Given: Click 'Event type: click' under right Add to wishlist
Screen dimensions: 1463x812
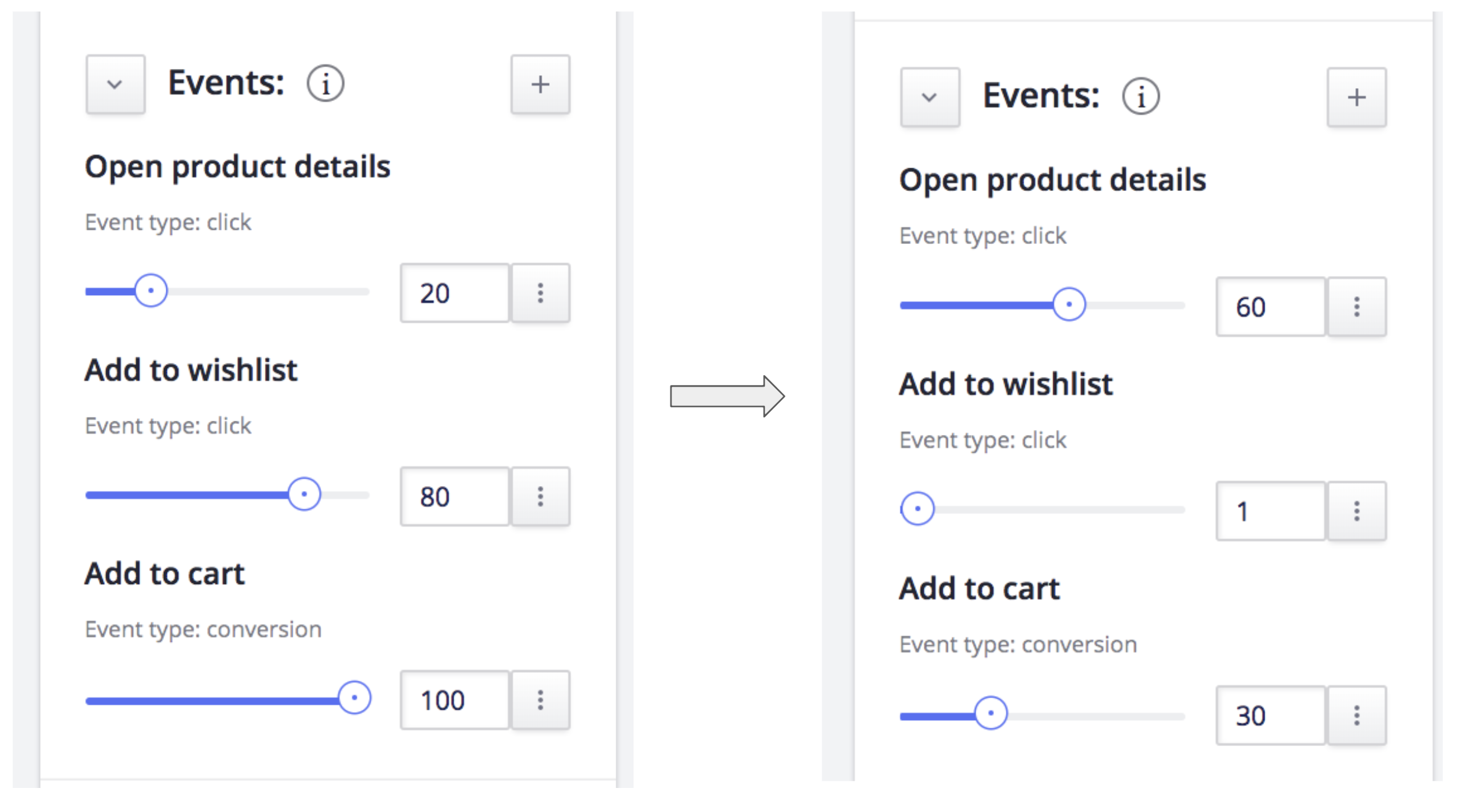Looking at the screenshot, I should click(x=982, y=441).
